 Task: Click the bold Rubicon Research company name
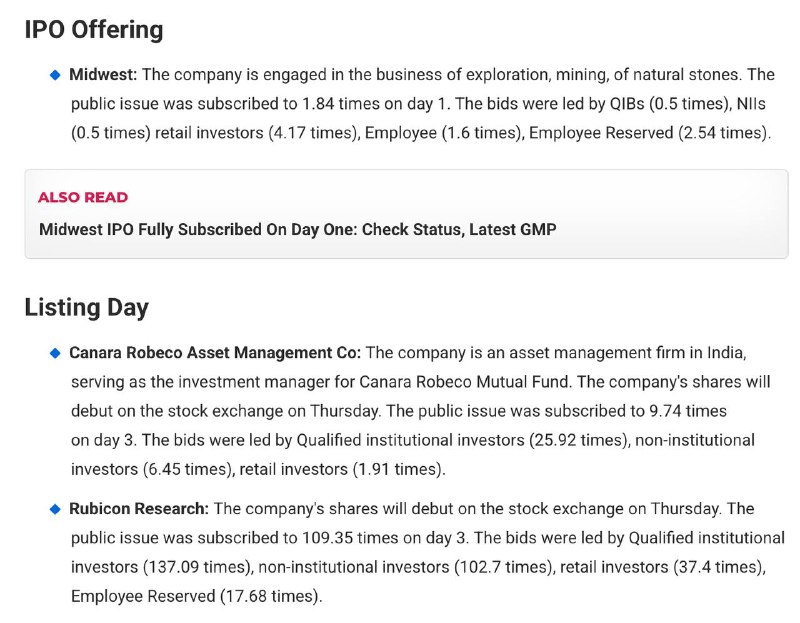point(139,509)
